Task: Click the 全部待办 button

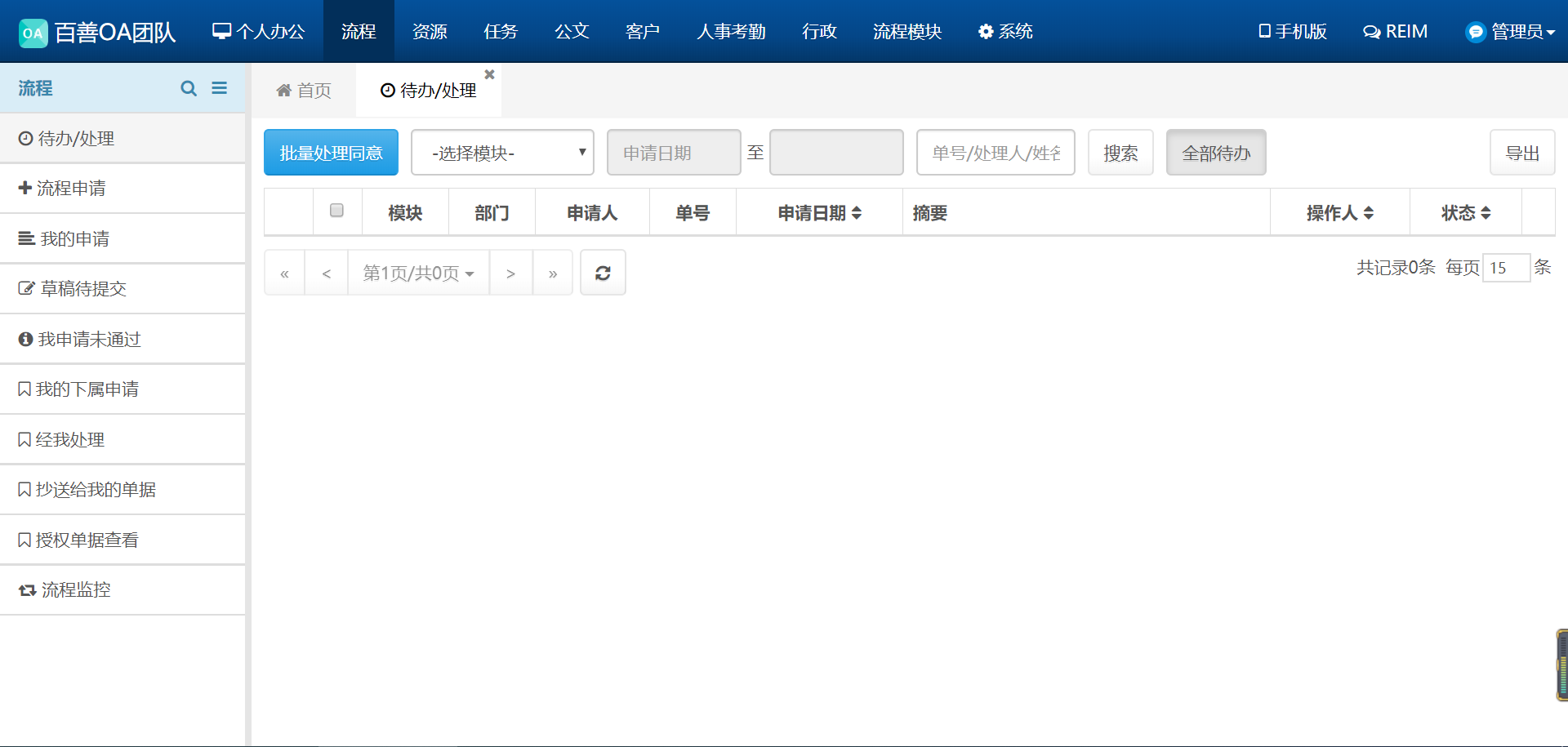Action: click(1216, 153)
